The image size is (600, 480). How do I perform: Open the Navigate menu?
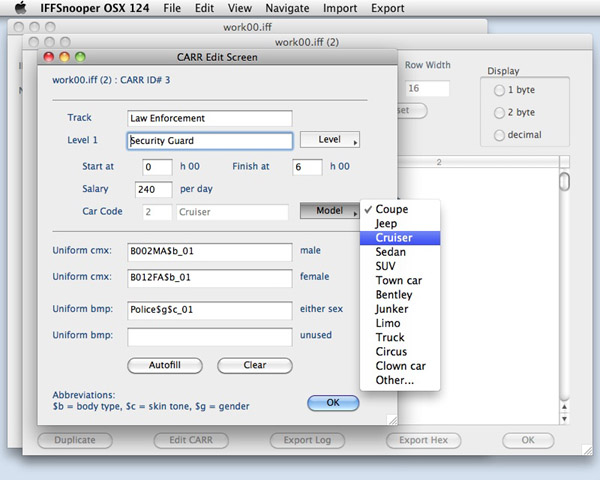287,8
